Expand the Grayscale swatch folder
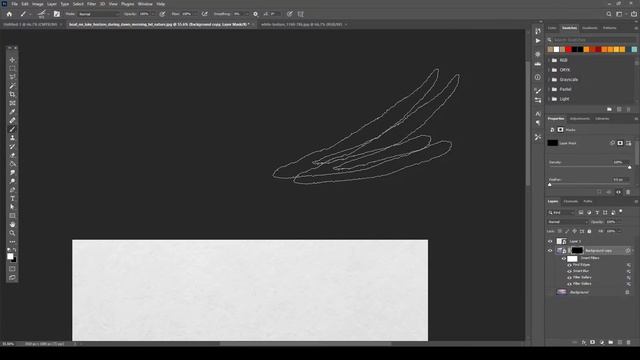This screenshot has height=360, width=640. [549, 80]
